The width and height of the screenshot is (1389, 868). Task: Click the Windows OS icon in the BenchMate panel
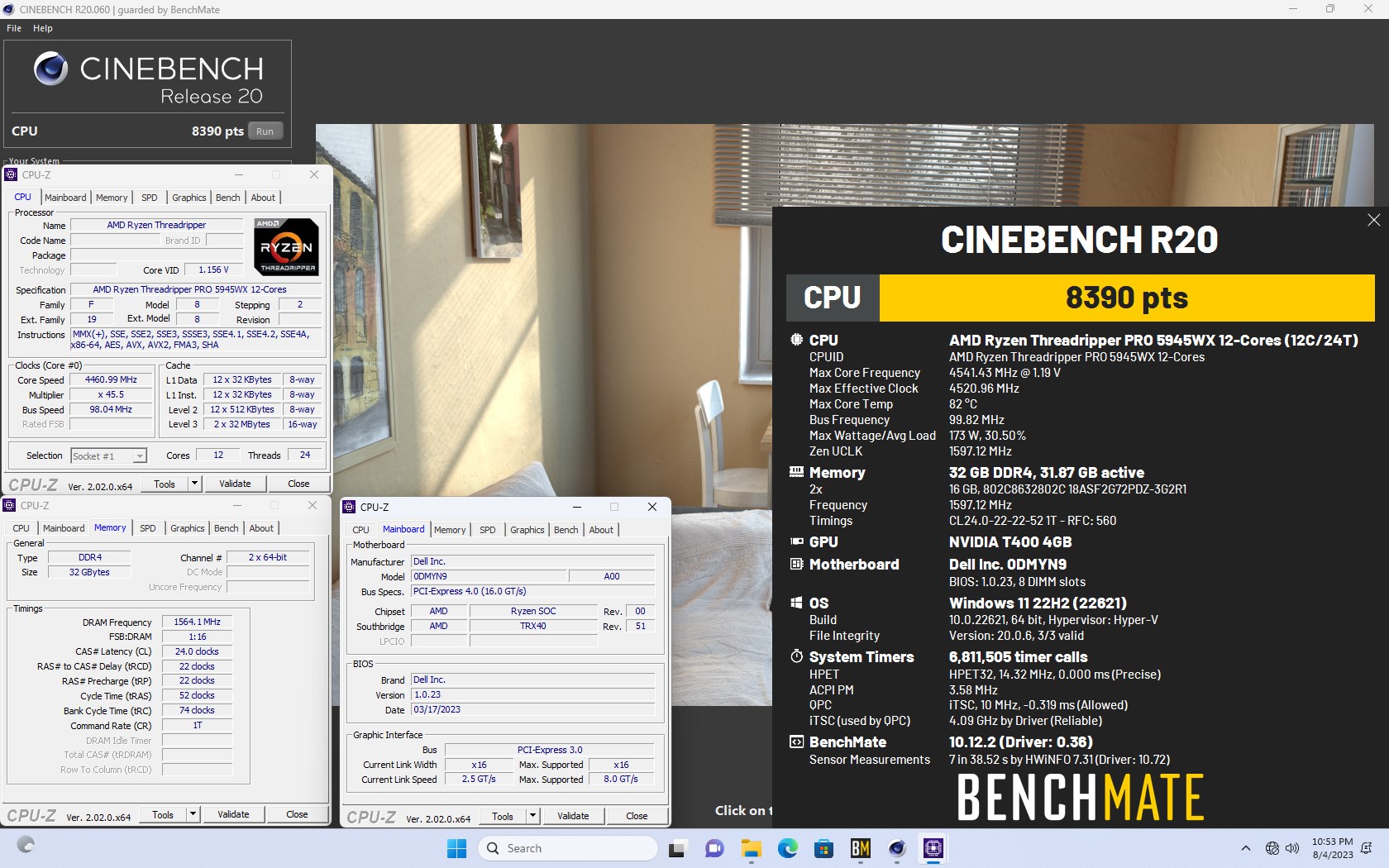click(796, 603)
